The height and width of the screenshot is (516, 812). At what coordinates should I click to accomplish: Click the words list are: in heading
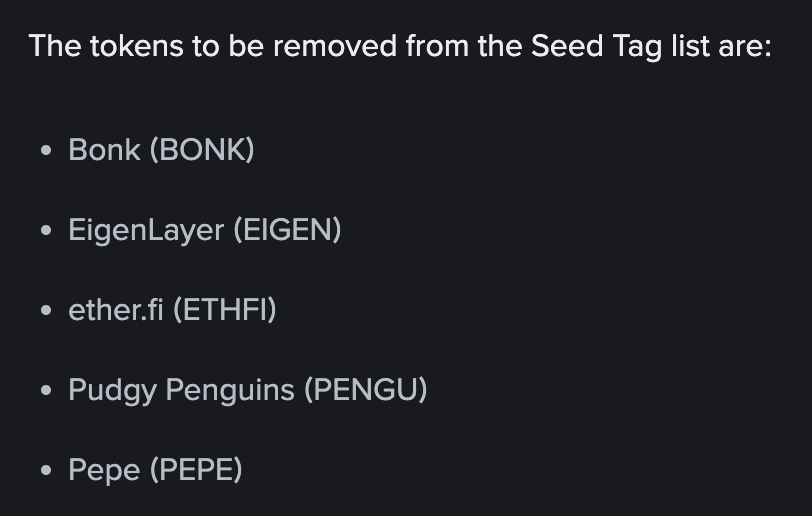(x=721, y=46)
